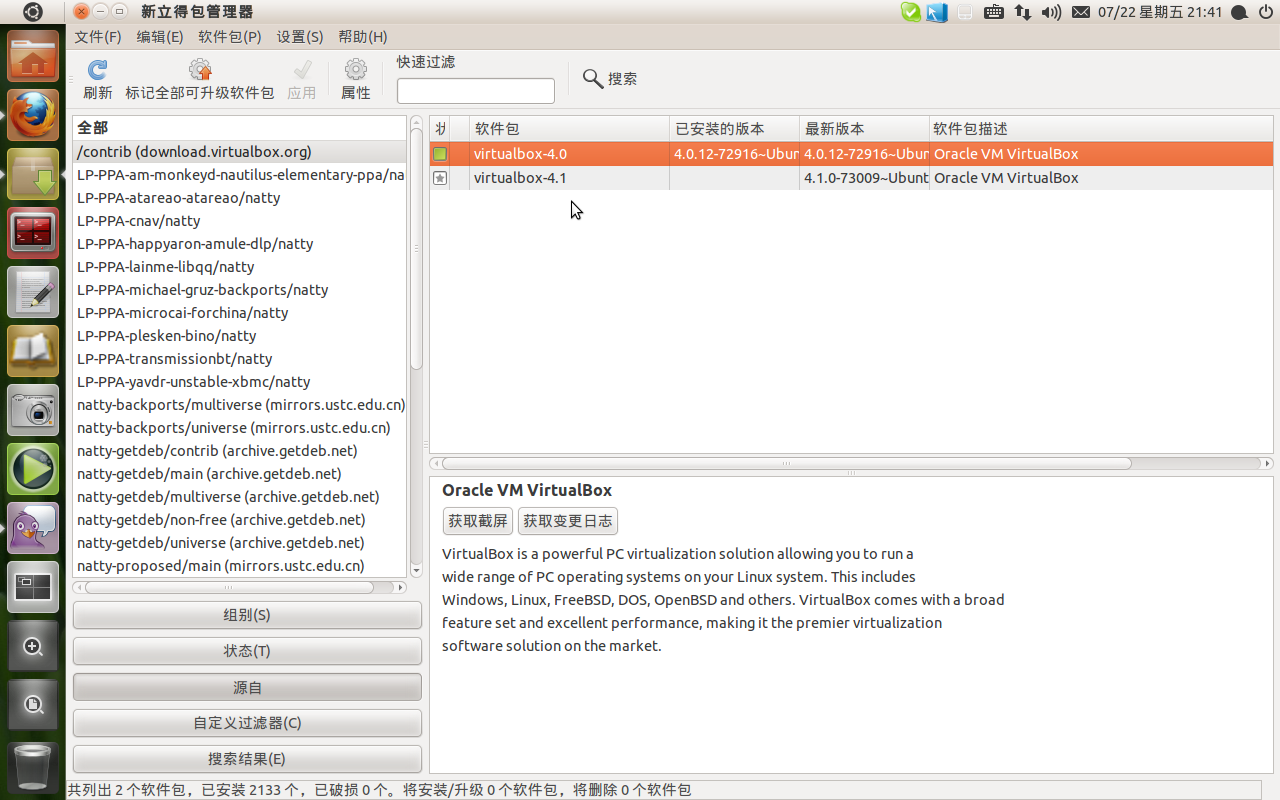Image resolution: width=1280 pixels, height=800 pixels.
Task: Toggle status checkbox for virtualbox-4.1
Action: point(439,178)
